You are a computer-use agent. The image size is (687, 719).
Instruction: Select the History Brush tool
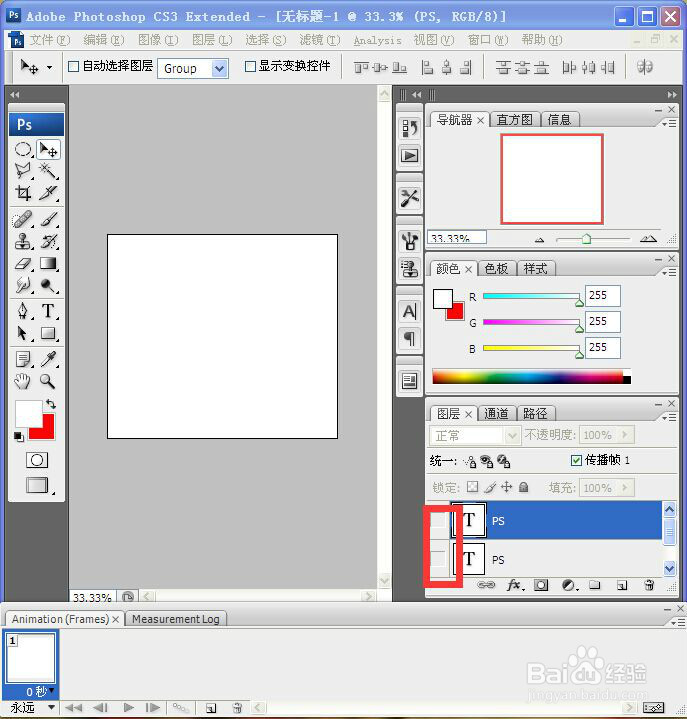pos(48,241)
